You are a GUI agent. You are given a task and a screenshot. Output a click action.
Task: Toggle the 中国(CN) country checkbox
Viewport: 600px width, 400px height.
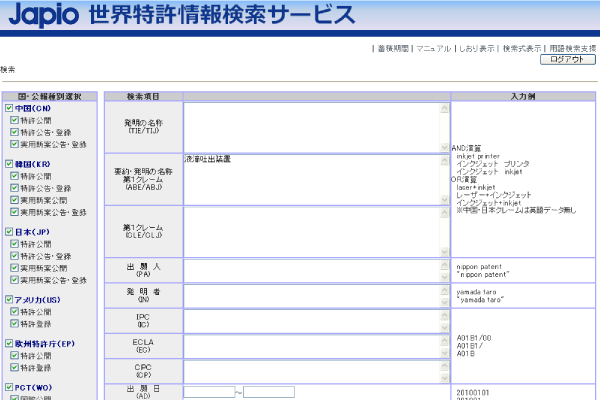(x=8, y=108)
